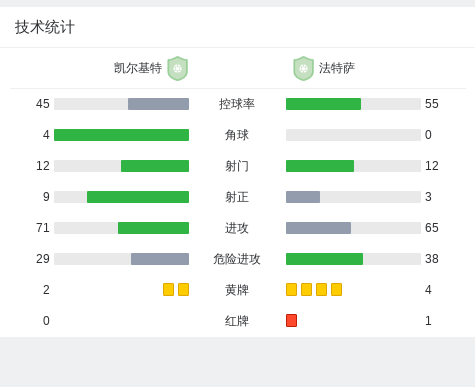475x387 pixels.
Task: Click the second yellow card icon for 凯尔基特
Action: tap(183, 290)
